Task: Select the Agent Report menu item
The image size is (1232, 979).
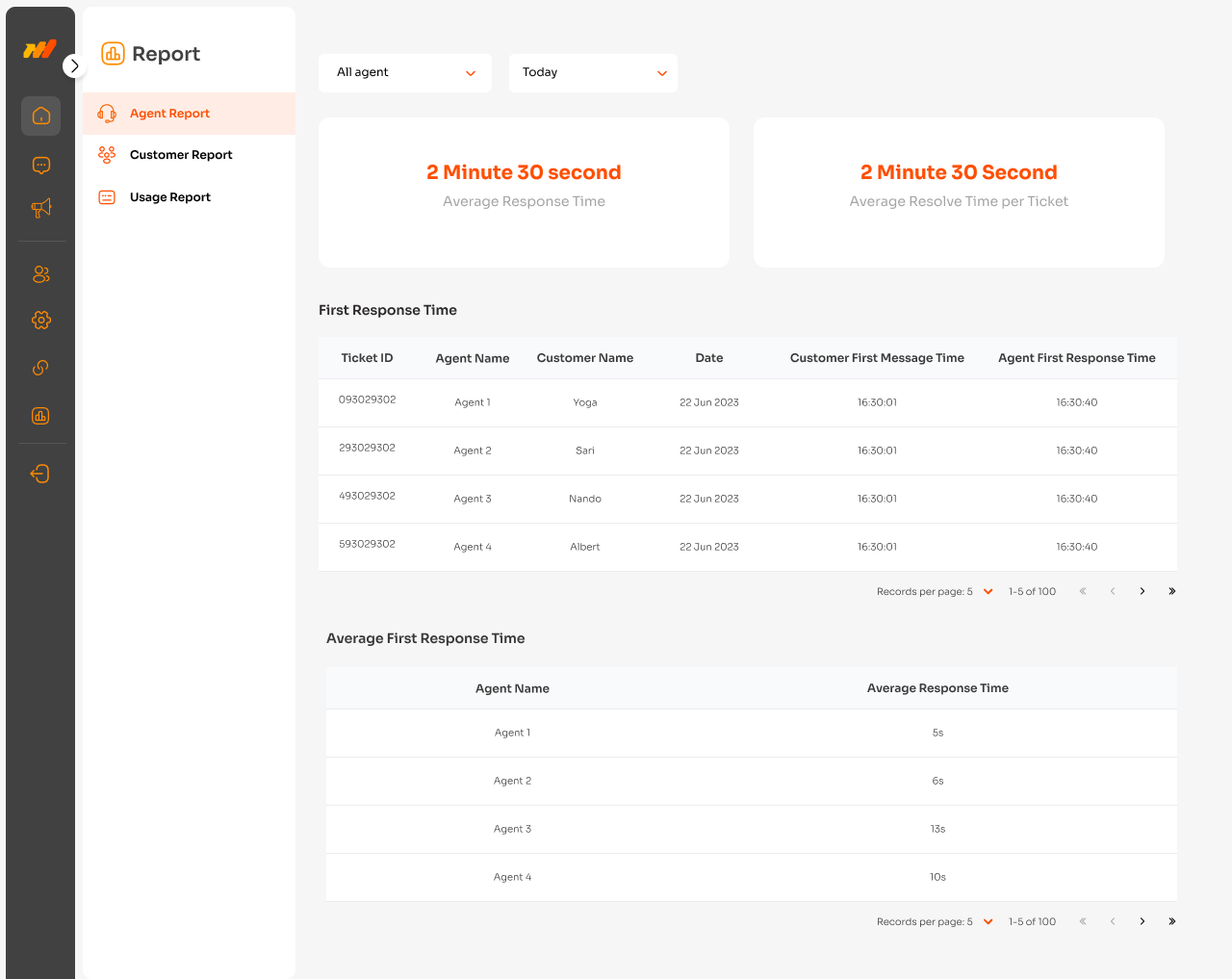Action: 169,114
